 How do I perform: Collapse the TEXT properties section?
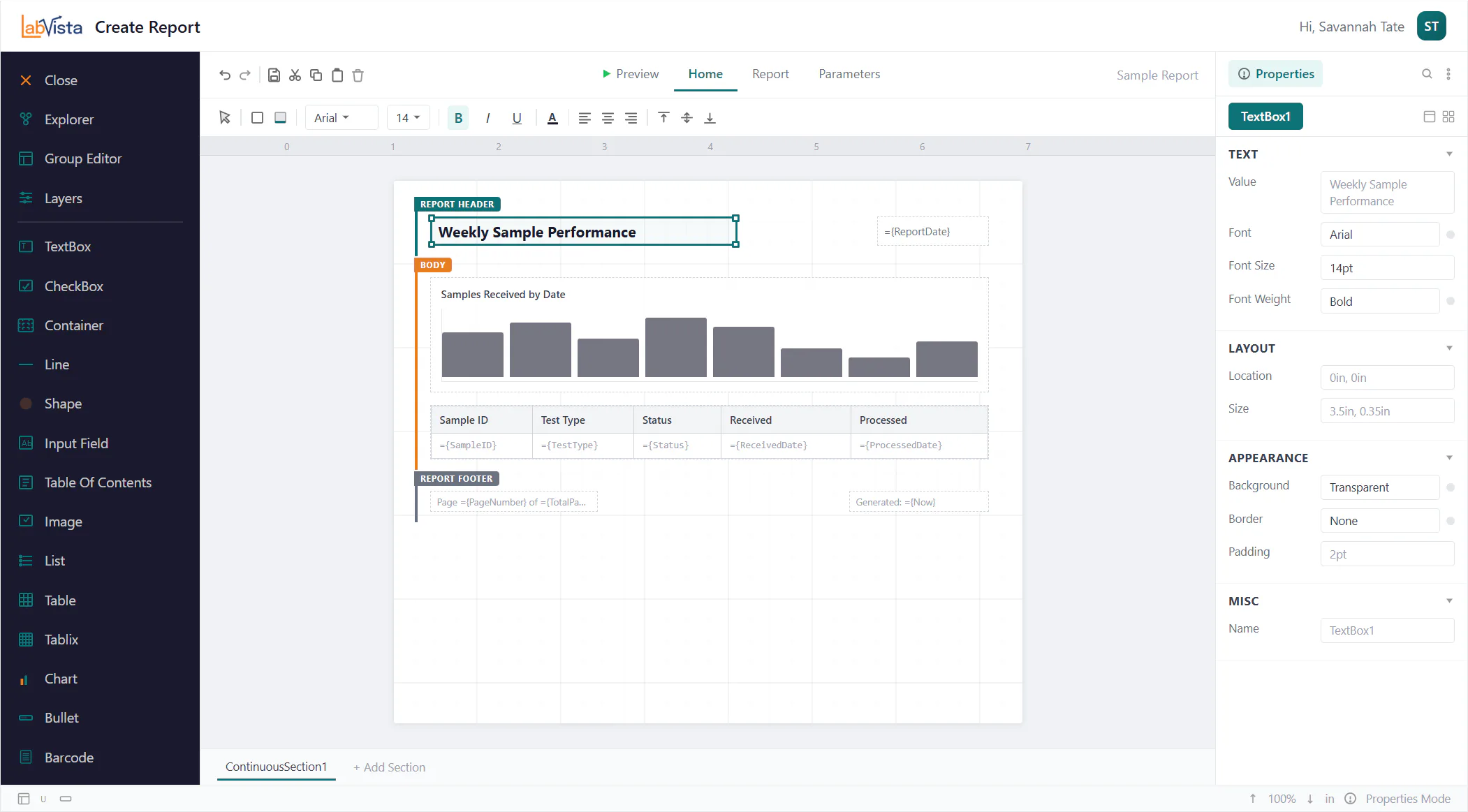1449,154
